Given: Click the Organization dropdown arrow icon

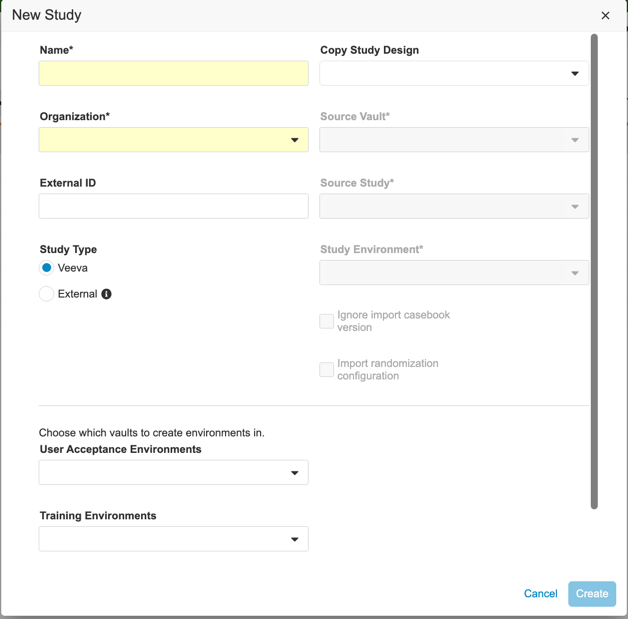Looking at the screenshot, I should point(295,140).
